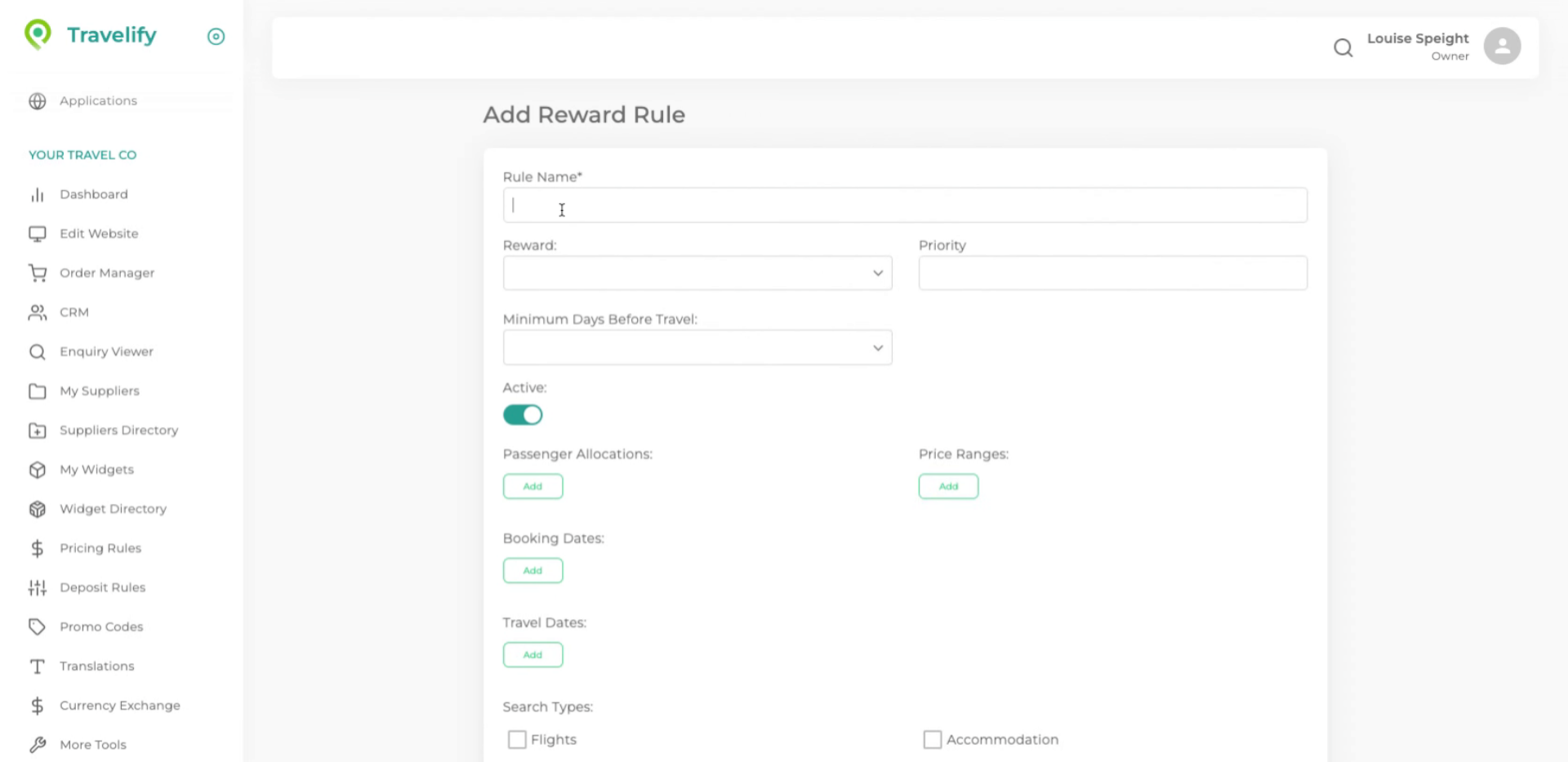Click the Deposit Rules sliders icon

point(38,587)
